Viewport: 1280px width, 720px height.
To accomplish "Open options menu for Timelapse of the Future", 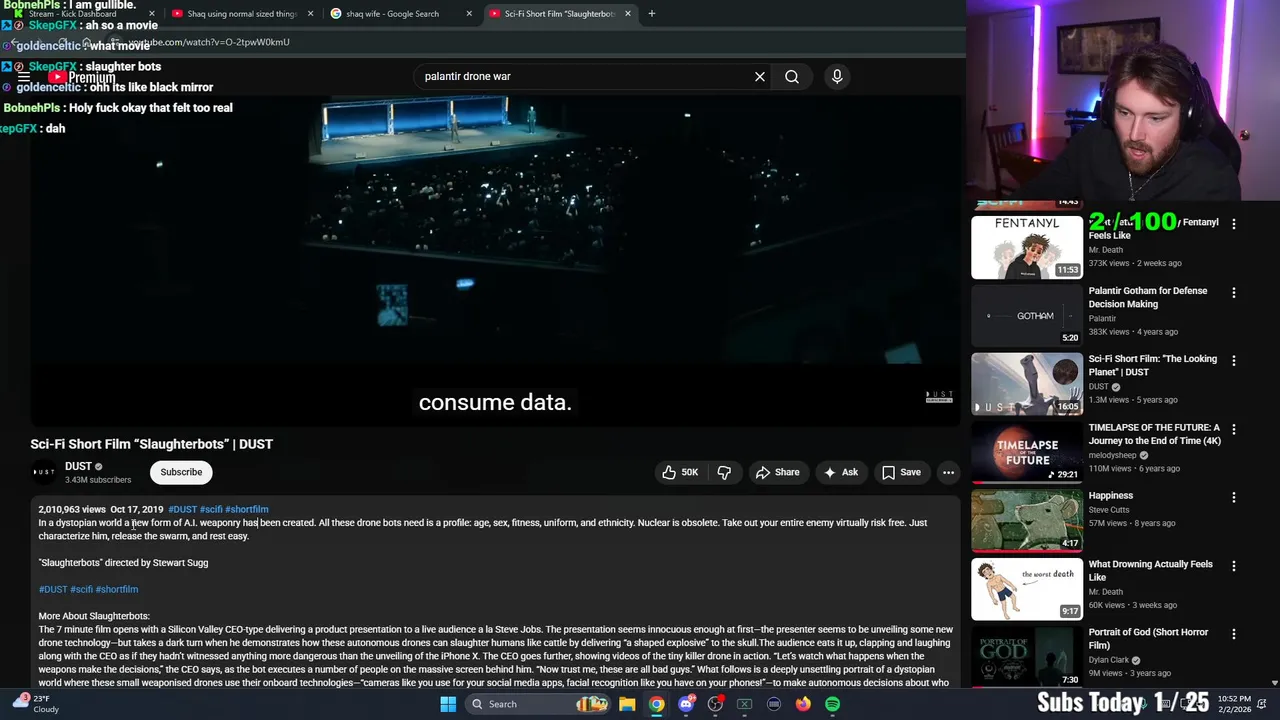I will pos(1233,429).
